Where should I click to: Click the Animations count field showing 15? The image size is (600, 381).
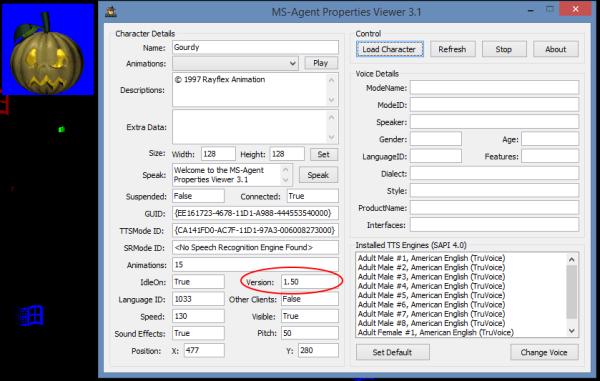pyautogui.click(x=255, y=265)
